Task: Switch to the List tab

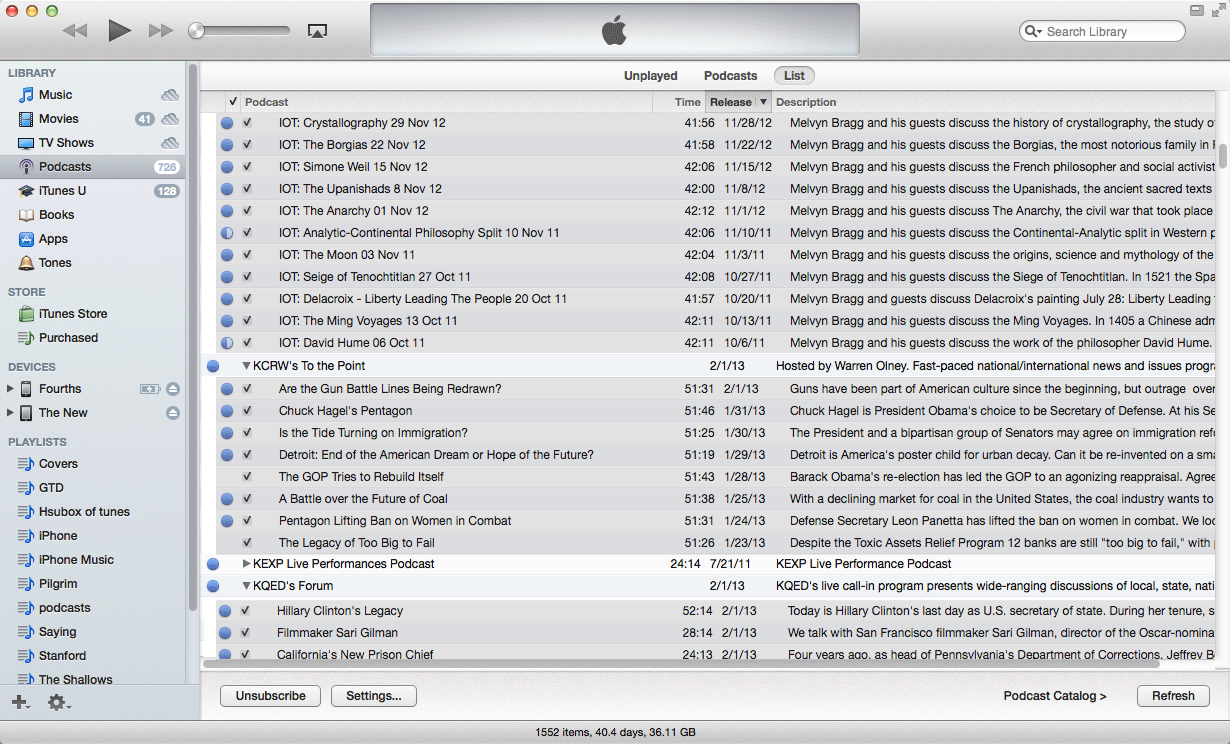Action: click(794, 76)
